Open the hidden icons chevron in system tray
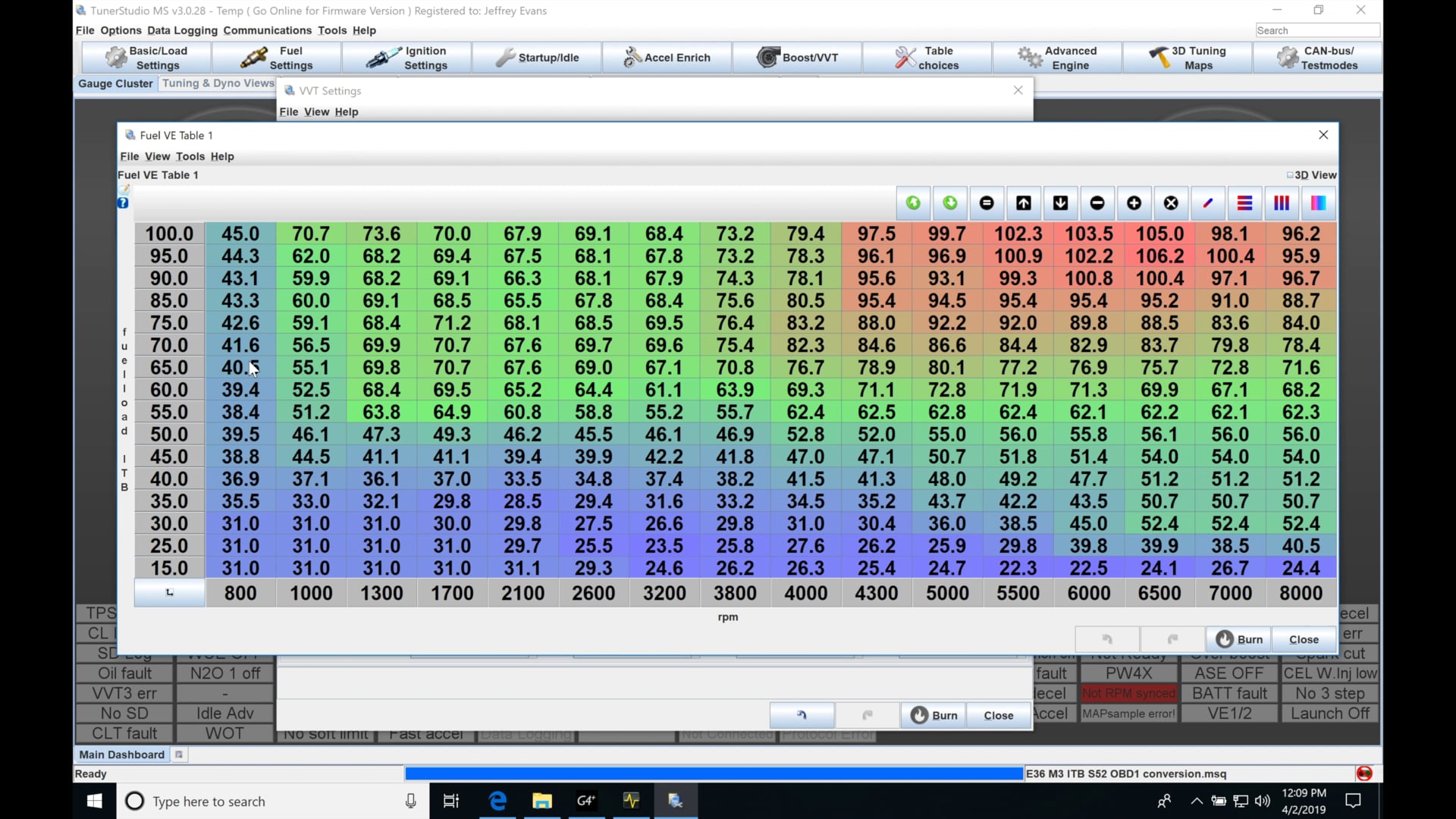The width and height of the screenshot is (1456, 819). coord(1196,801)
